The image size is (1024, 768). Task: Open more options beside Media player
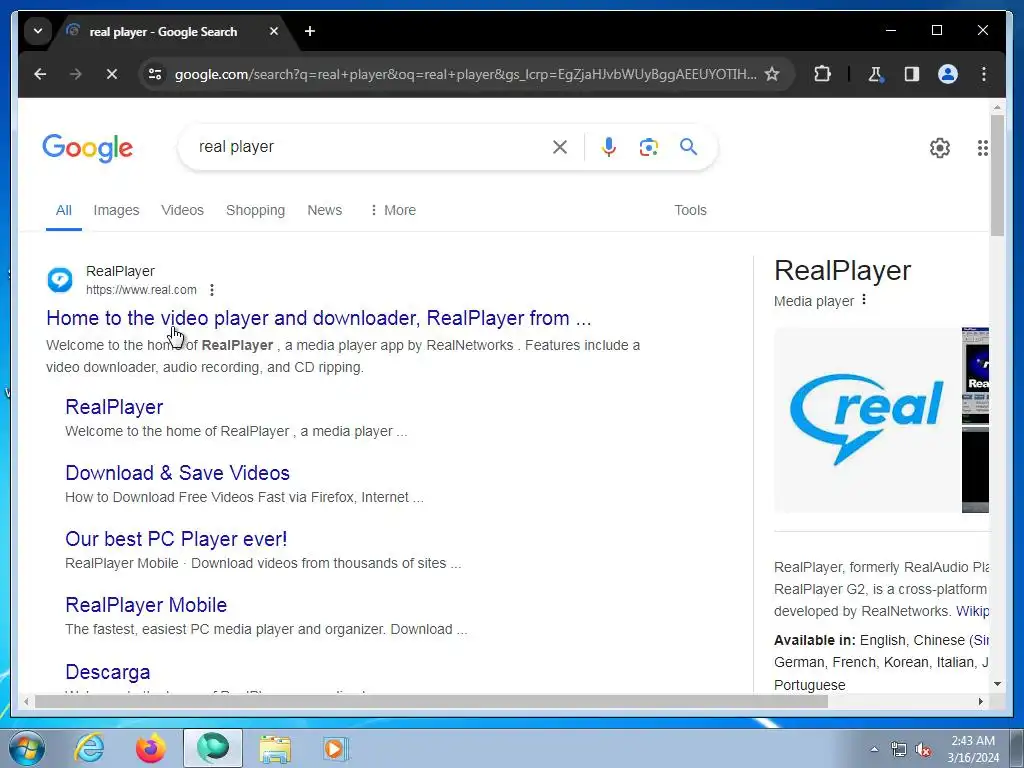(864, 299)
